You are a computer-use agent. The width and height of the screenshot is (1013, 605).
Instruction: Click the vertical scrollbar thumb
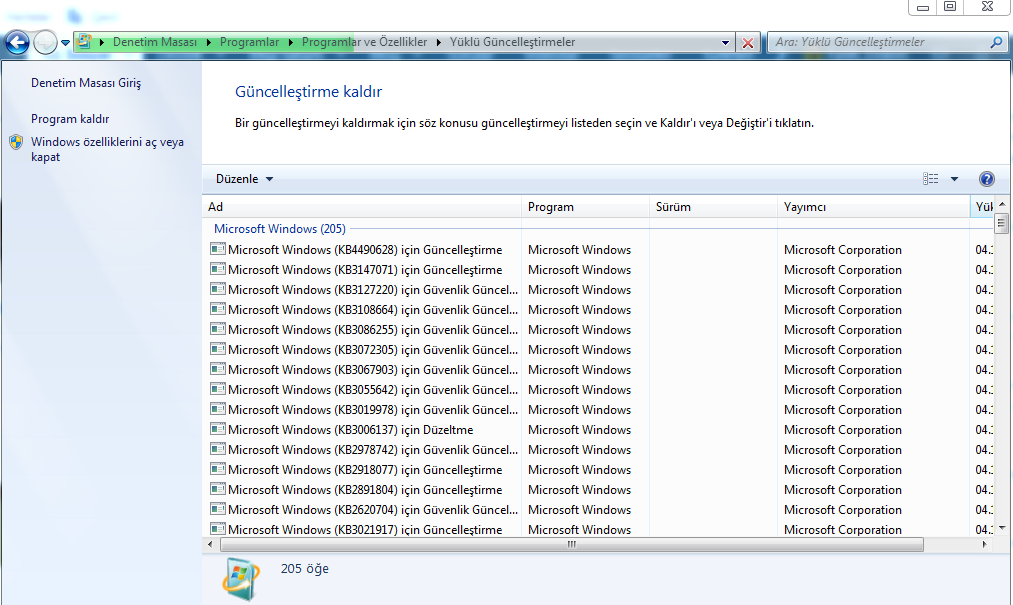pyautogui.click(x=1002, y=224)
